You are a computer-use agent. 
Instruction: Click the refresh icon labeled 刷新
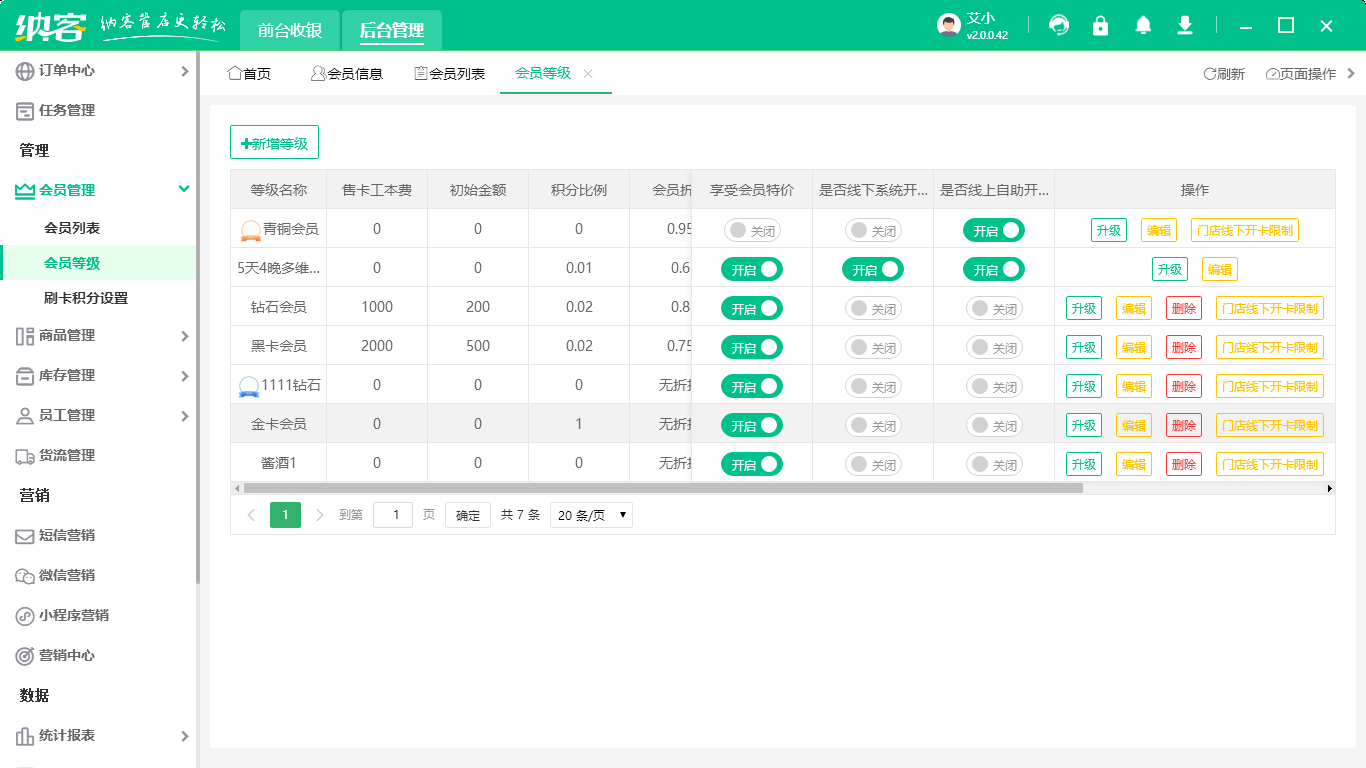tap(1223, 74)
